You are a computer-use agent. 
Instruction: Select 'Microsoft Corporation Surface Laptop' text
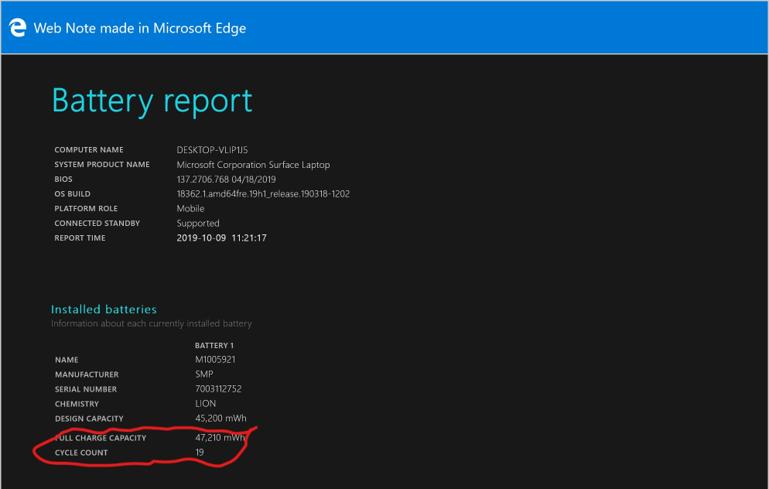(x=253, y=165)
